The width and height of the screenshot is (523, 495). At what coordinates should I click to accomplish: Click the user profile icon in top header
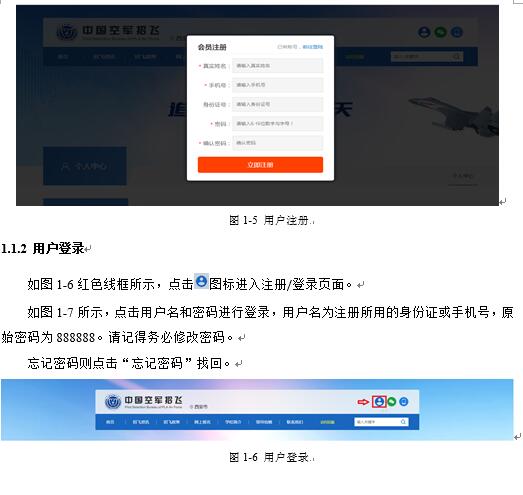[424, 32]
